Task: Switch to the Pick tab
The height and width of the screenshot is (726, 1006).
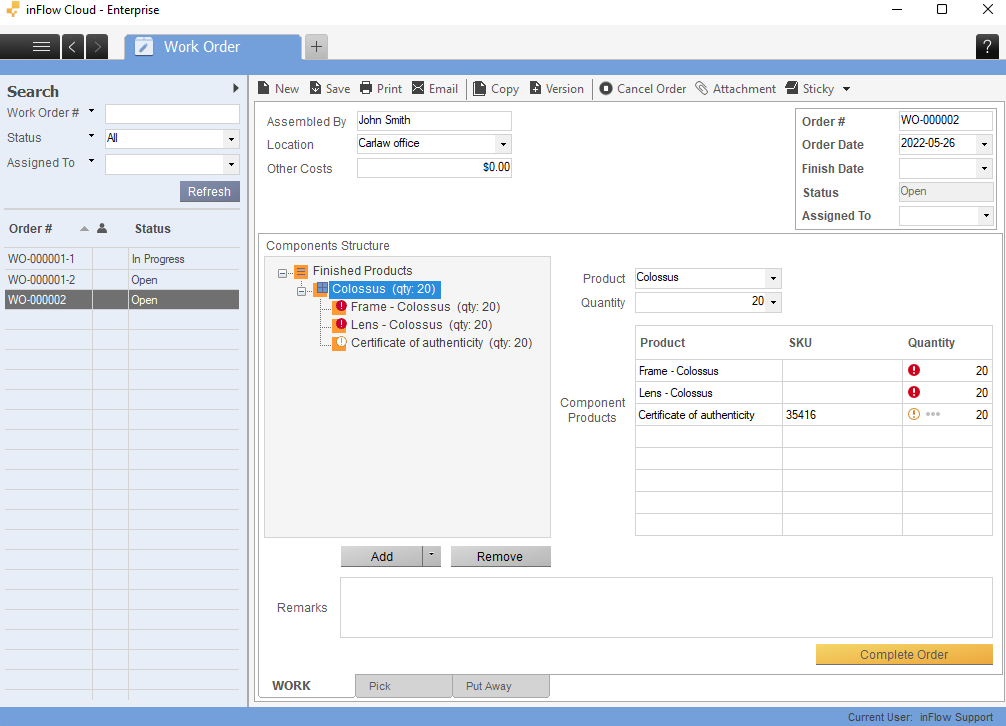Action: 404,686
